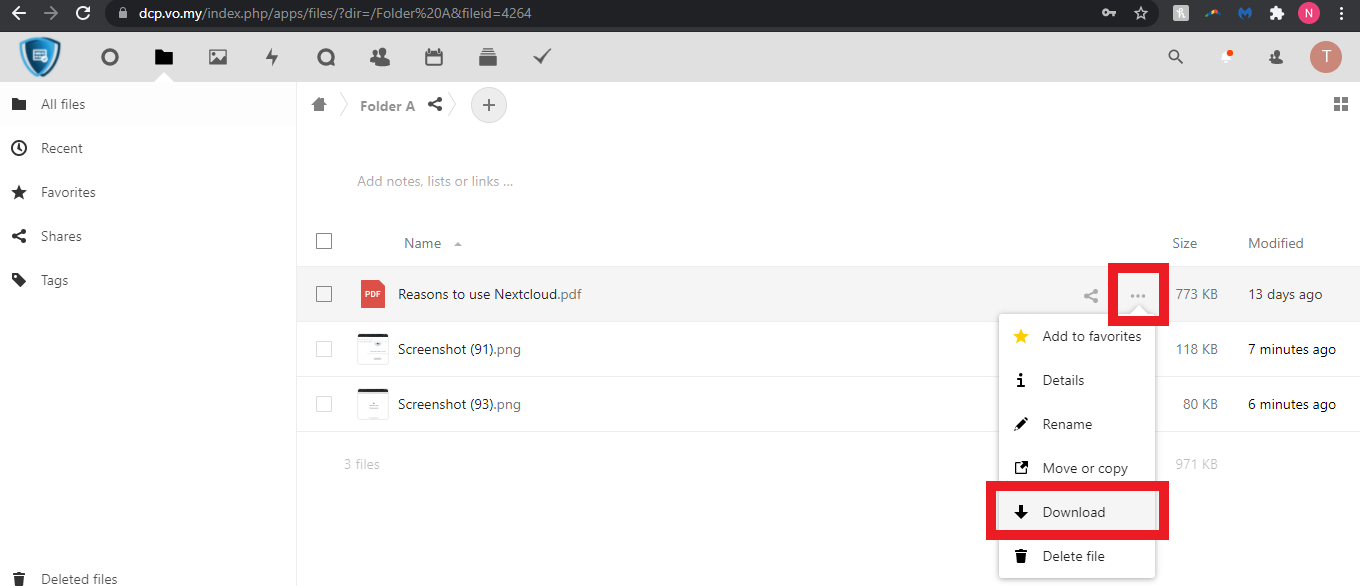Viewport: 1360px width, 586px height.
Task: Open the Activity lightning bolt icon
Action: pos(272,57)
